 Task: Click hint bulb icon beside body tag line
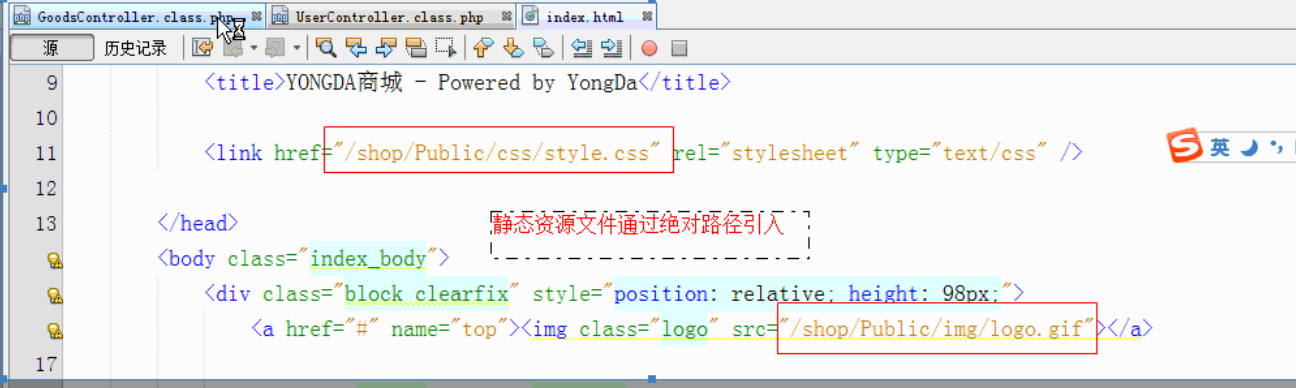coord(55,261)
